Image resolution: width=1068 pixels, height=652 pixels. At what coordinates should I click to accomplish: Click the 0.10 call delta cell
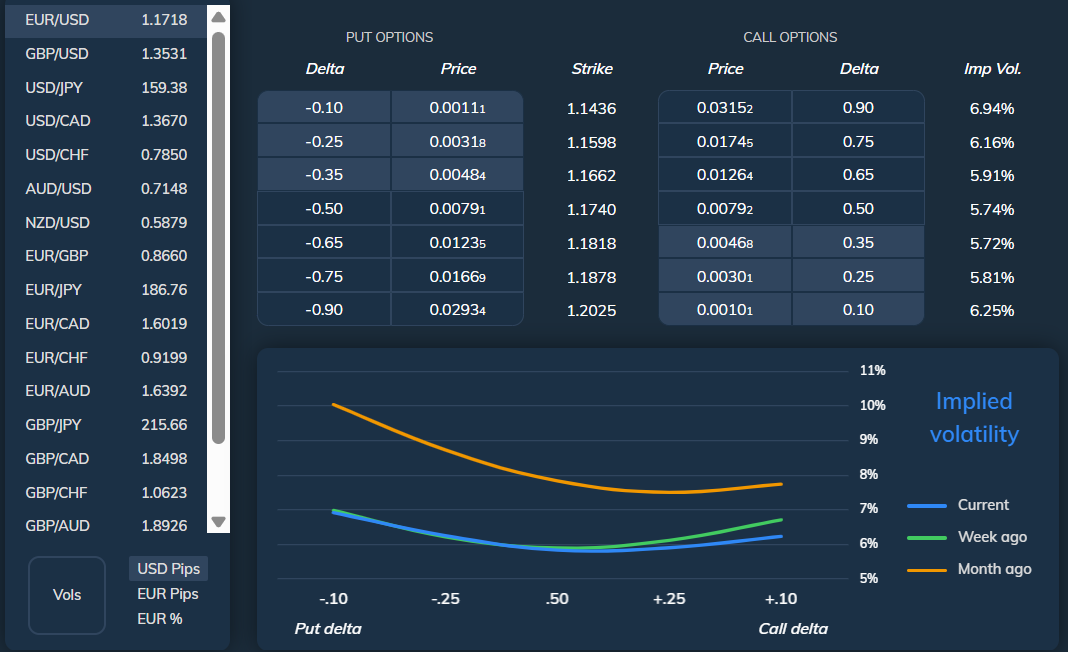[858, 310]
